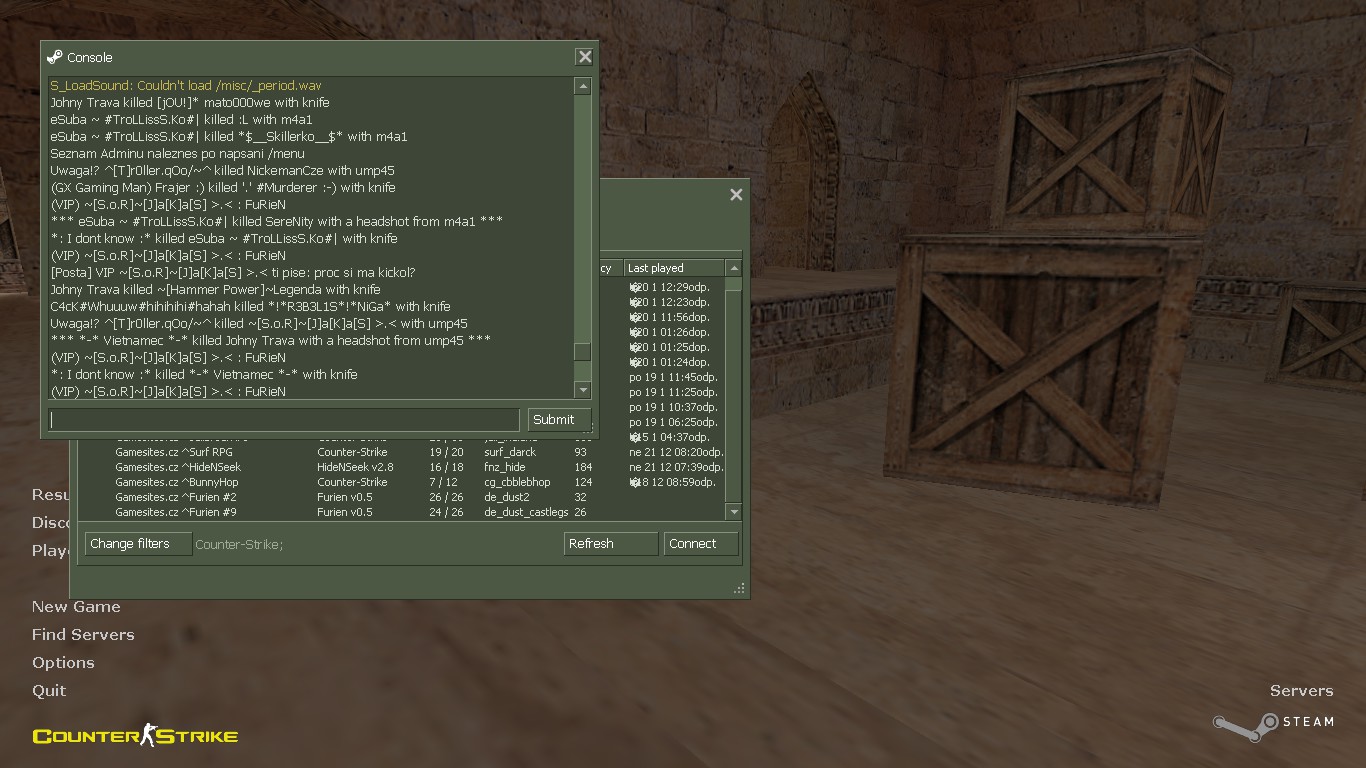Screen dimensions: 1366x768
Task: Select Gamesites.cz ^Furien #2 server row
Action: [x=176, y=497]
